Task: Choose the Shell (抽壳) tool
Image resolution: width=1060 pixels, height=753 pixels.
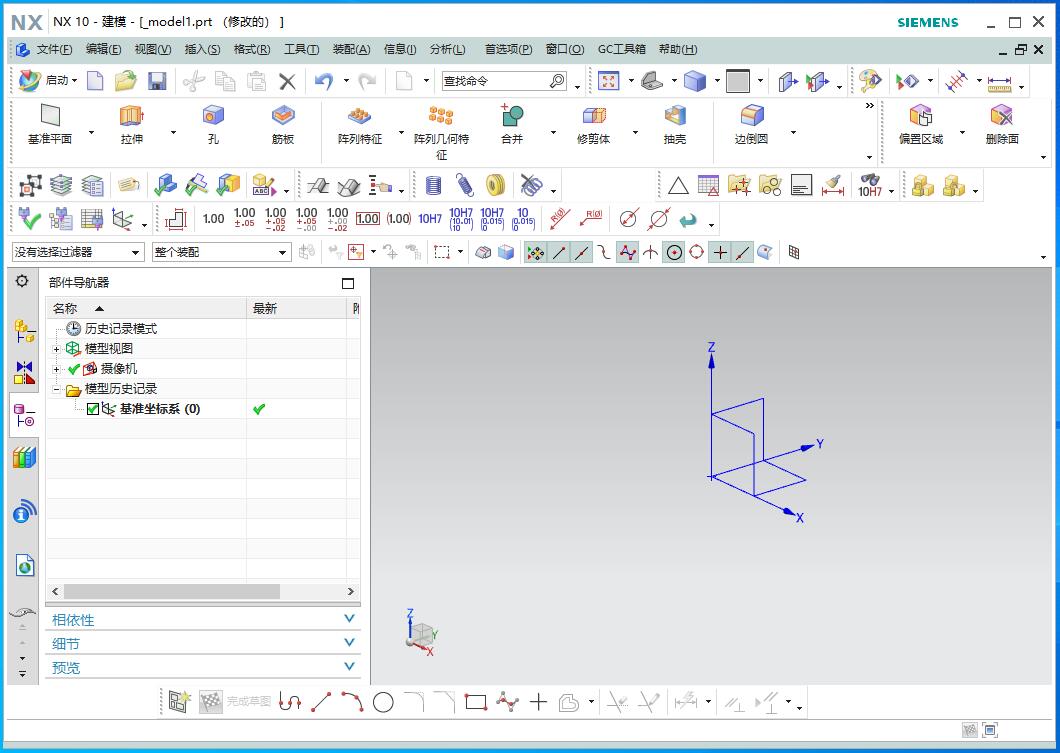Action: pyautogui.click(x=675, y=116)
